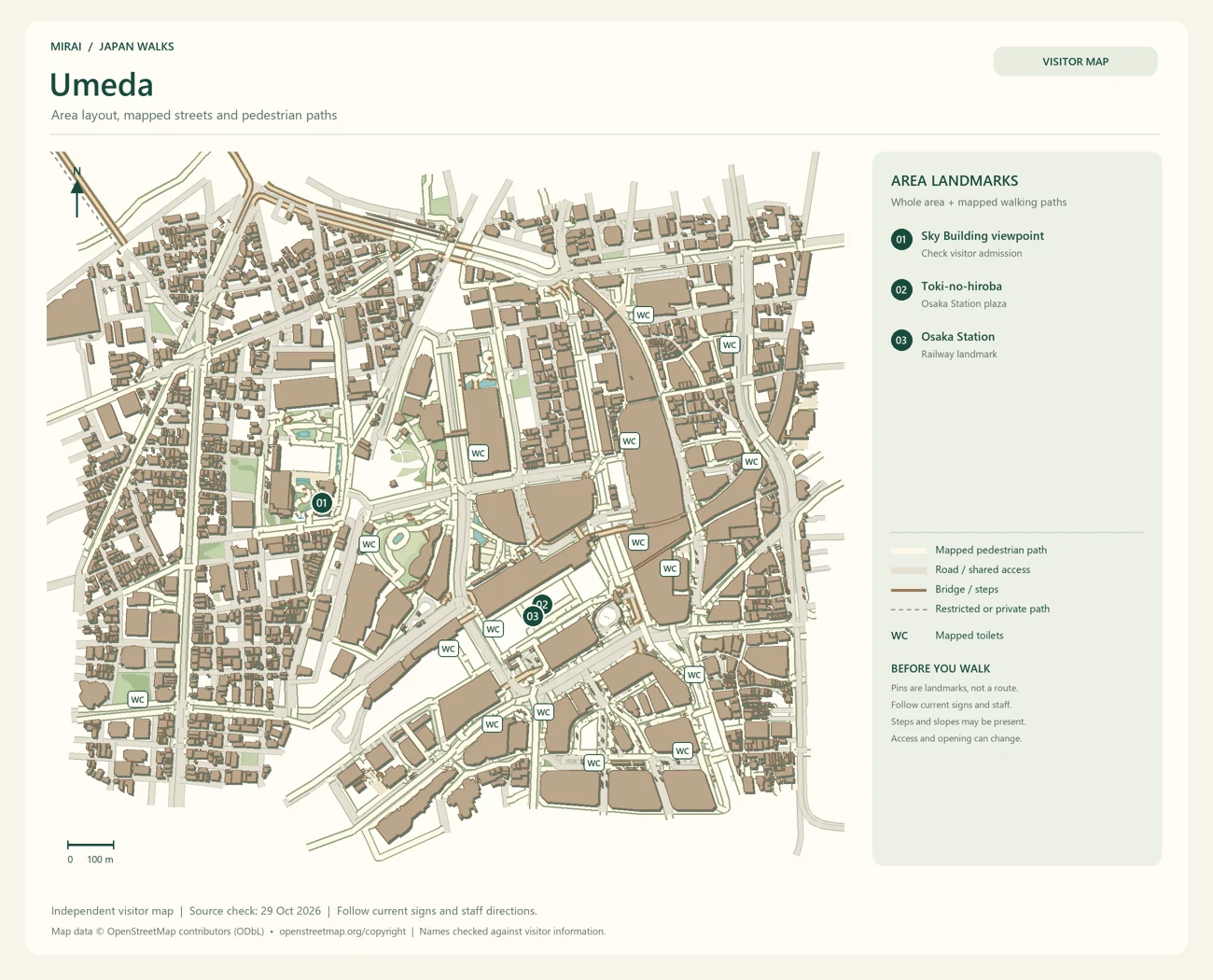This screenshot has height=980, width=1213.
Task: Click the BEFORE YOU WALK heading
Action: [x=941, y=669]
